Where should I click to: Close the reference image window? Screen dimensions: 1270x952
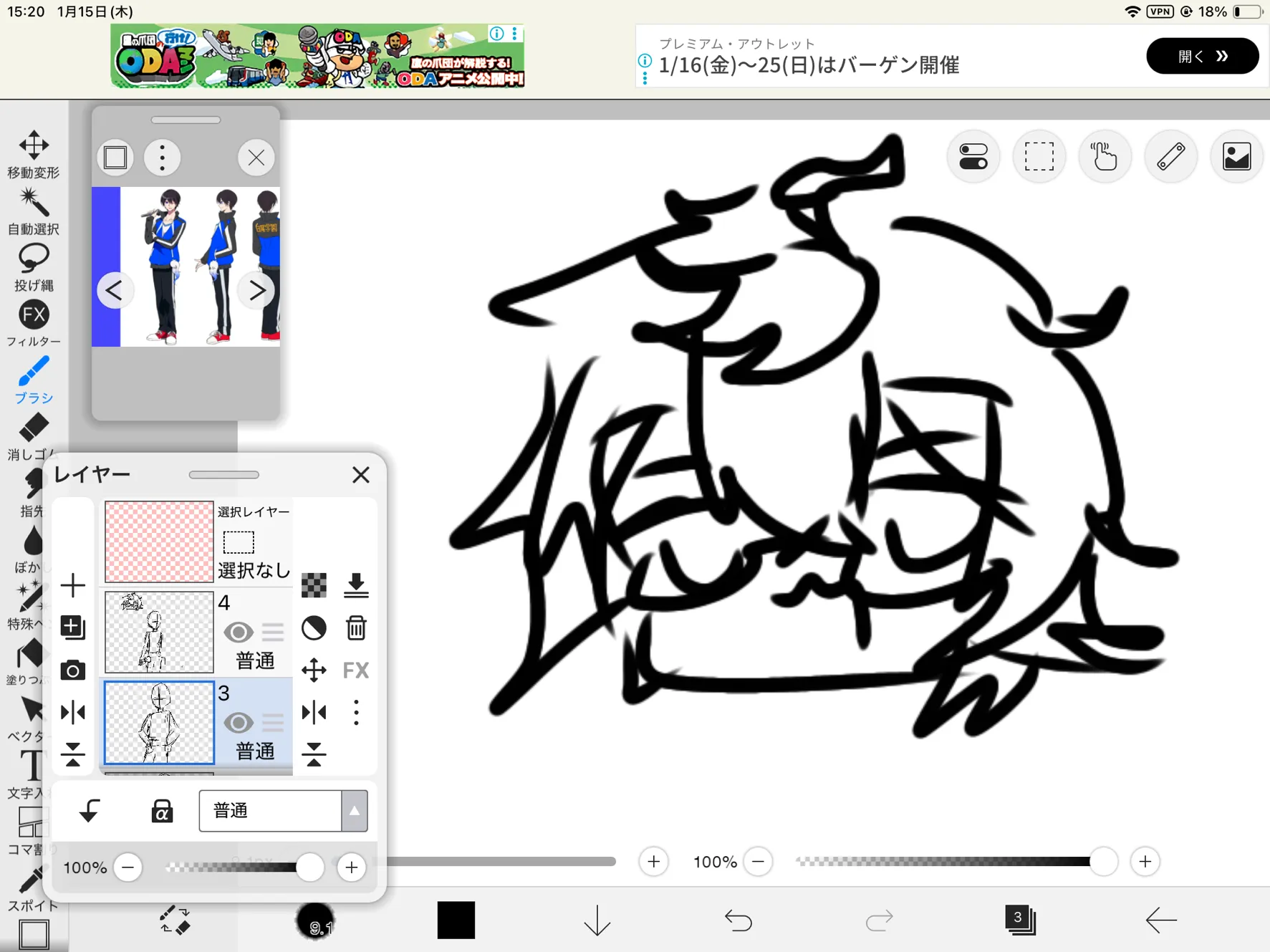(256, 158)
